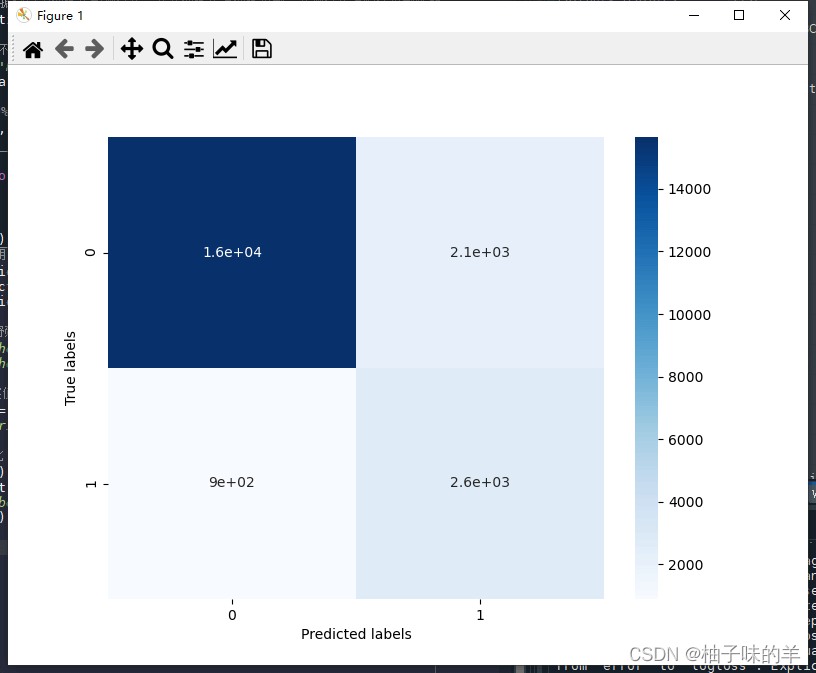The width and height of the screenshot is (816, 673).
Task: Minimize the Figure 1 window
Action: [693, 15]
